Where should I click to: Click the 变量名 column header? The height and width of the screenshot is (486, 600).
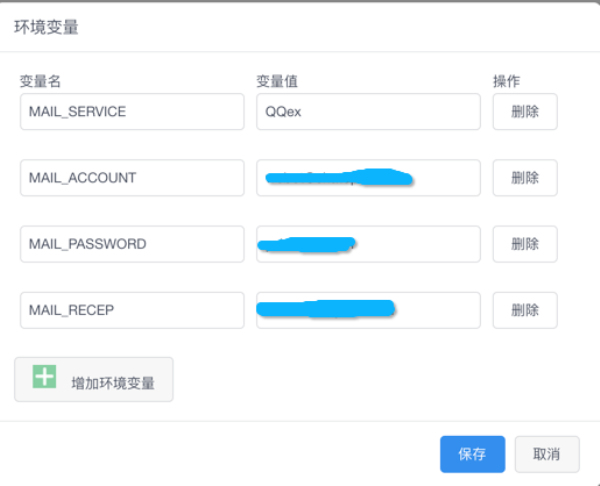[x=40, y=81]
